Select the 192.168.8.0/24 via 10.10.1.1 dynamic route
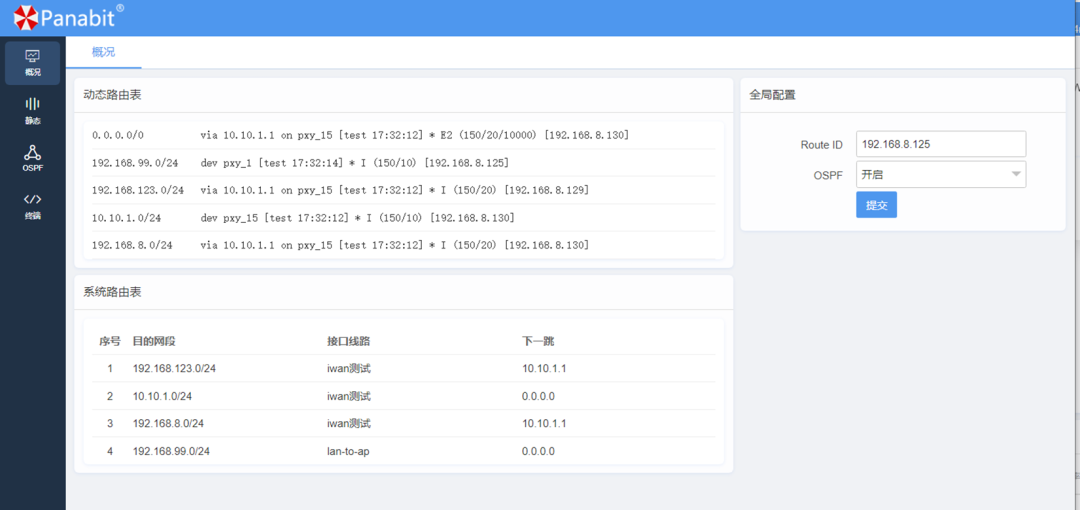 (x=404, y=245)
